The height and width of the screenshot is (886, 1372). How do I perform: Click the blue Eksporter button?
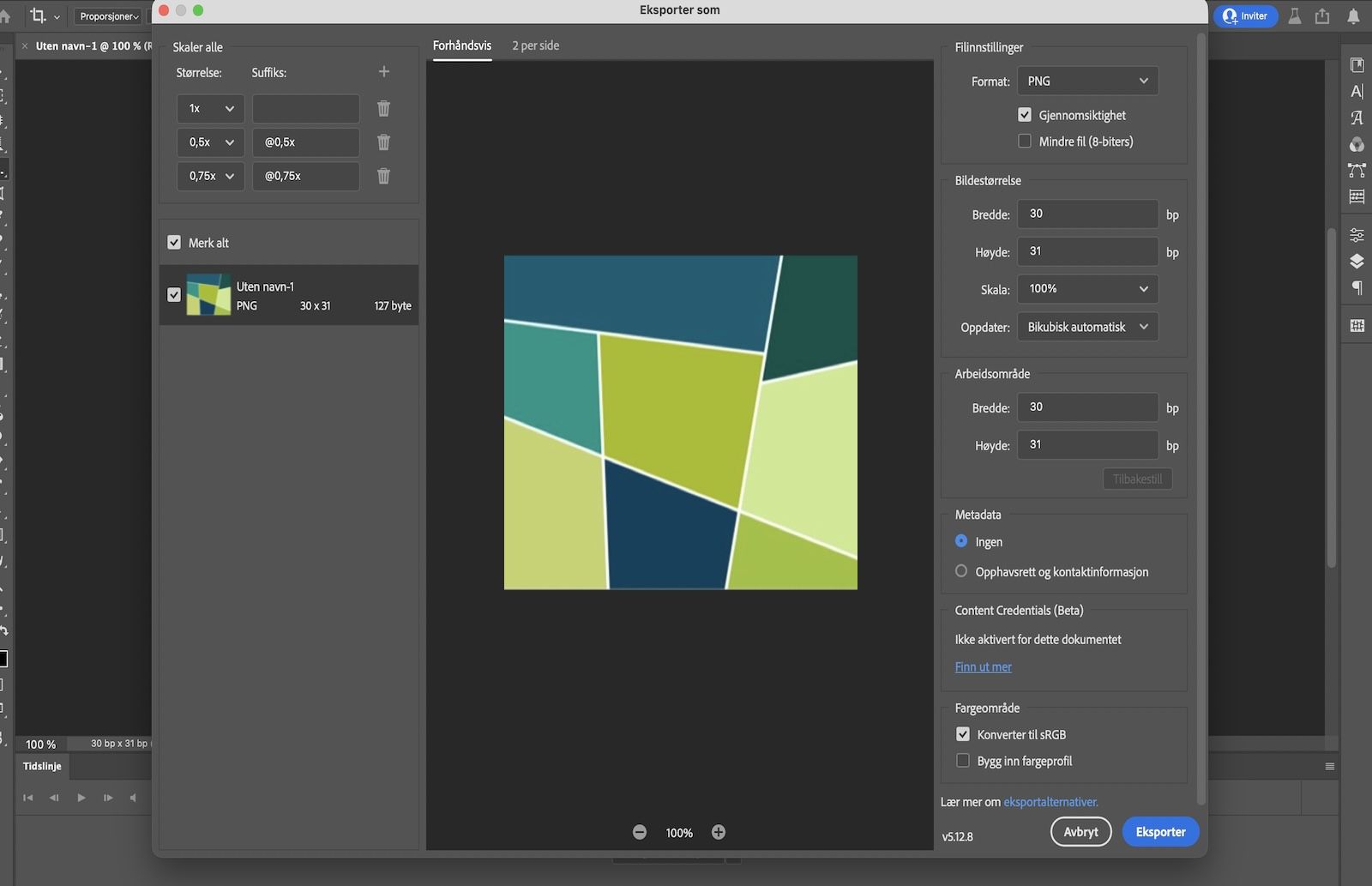[1160, 832]
